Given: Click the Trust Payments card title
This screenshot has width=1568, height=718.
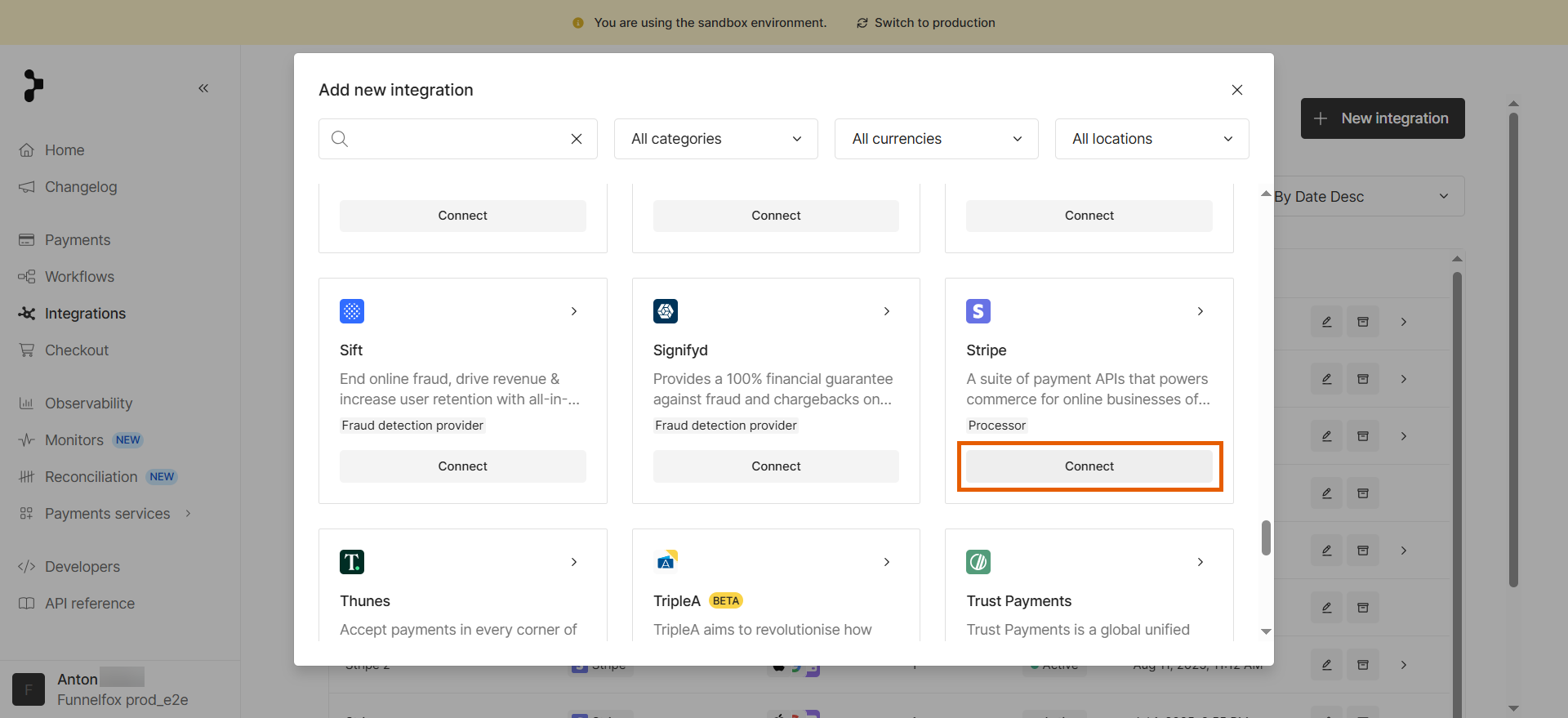Looking at the screenshot, I should [1018, 601].
